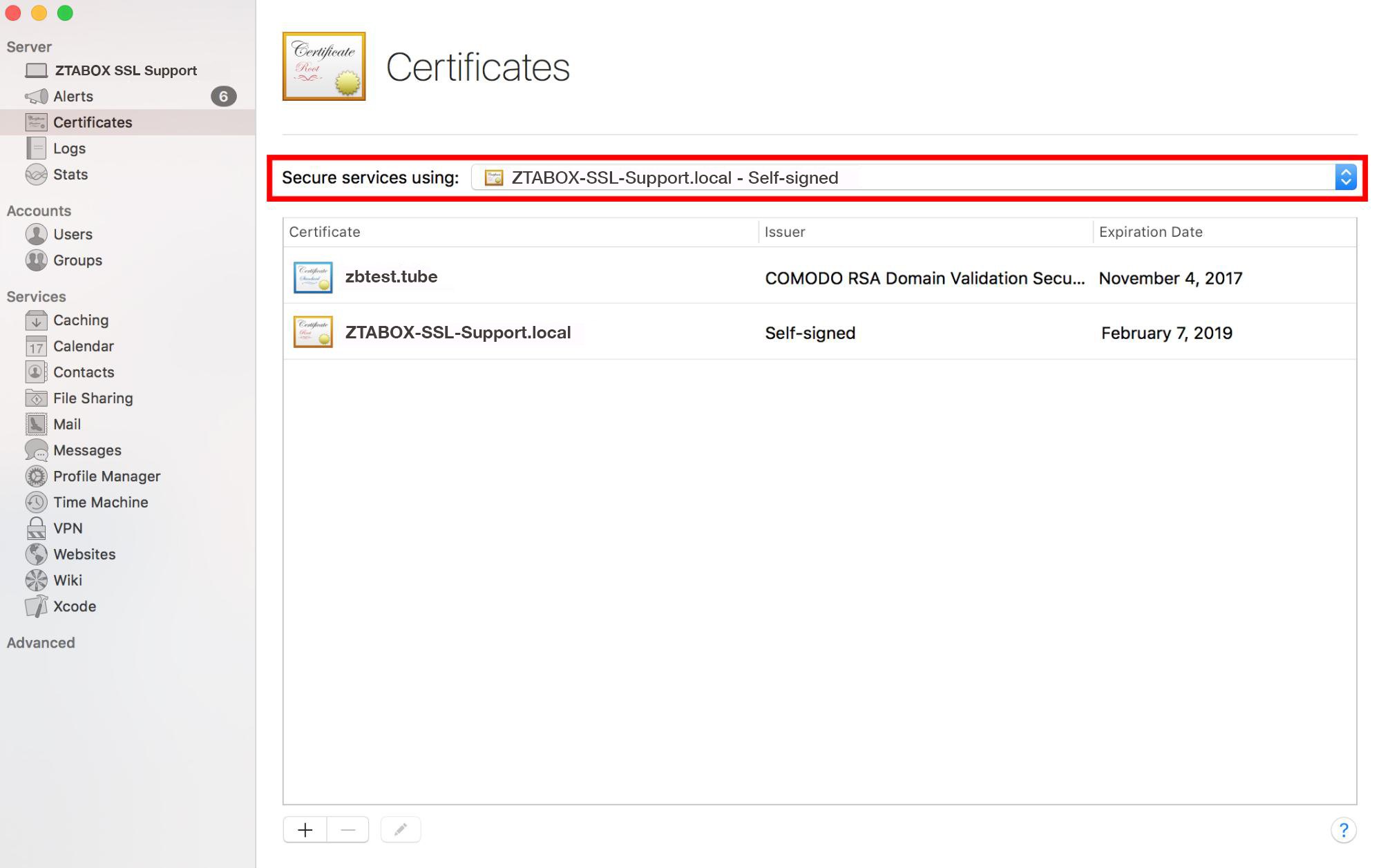1381x868 pixels.
Task: Expand the Advanced sidebar section
Action: 41,643
